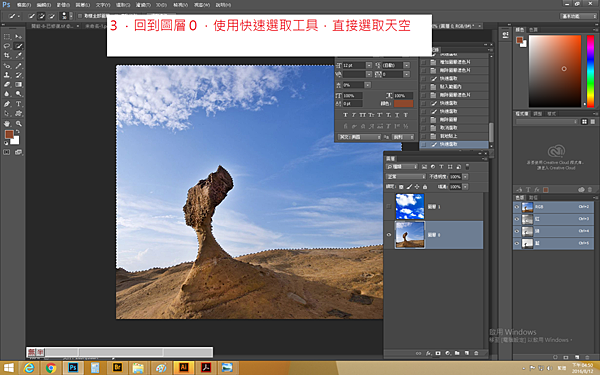The image size is (600, 375).
Task: Delete layer trash icon in Layers panel
Action: coord(476,353)
